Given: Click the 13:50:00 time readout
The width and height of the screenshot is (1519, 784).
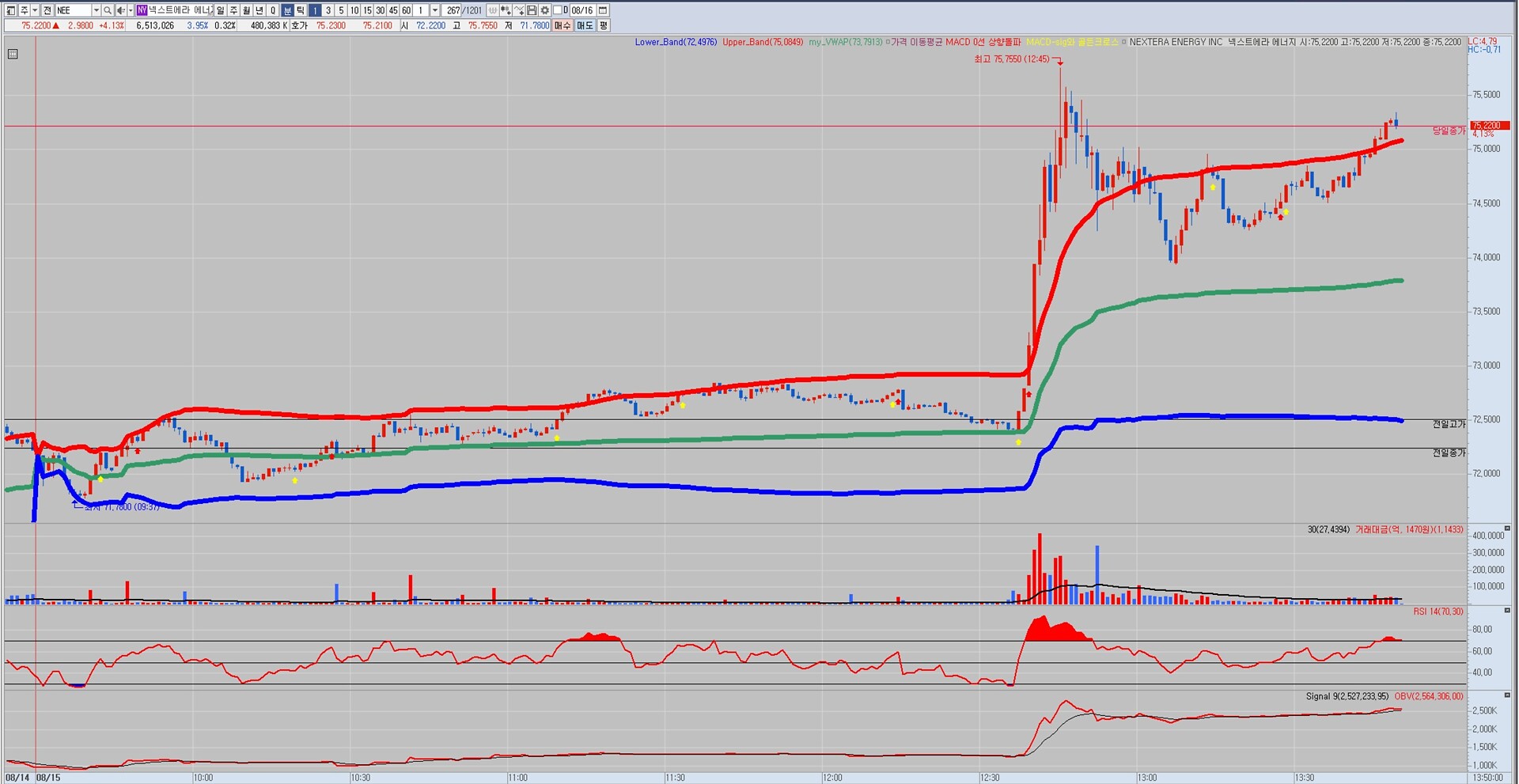Looking at the screenshot, I should (1487, 778).
